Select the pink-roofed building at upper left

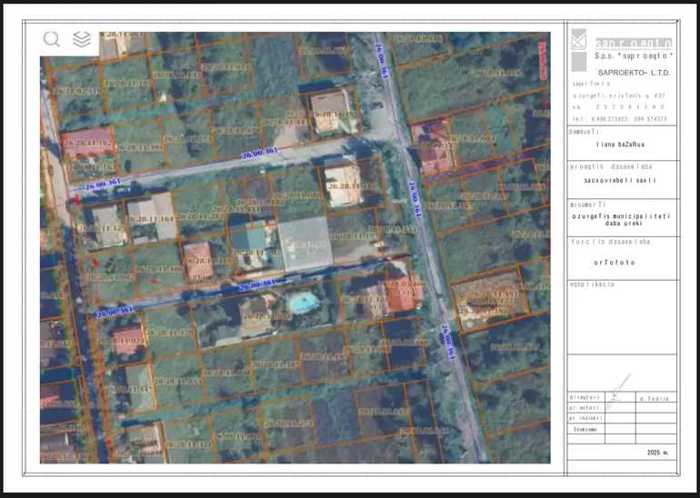point(88,143)
